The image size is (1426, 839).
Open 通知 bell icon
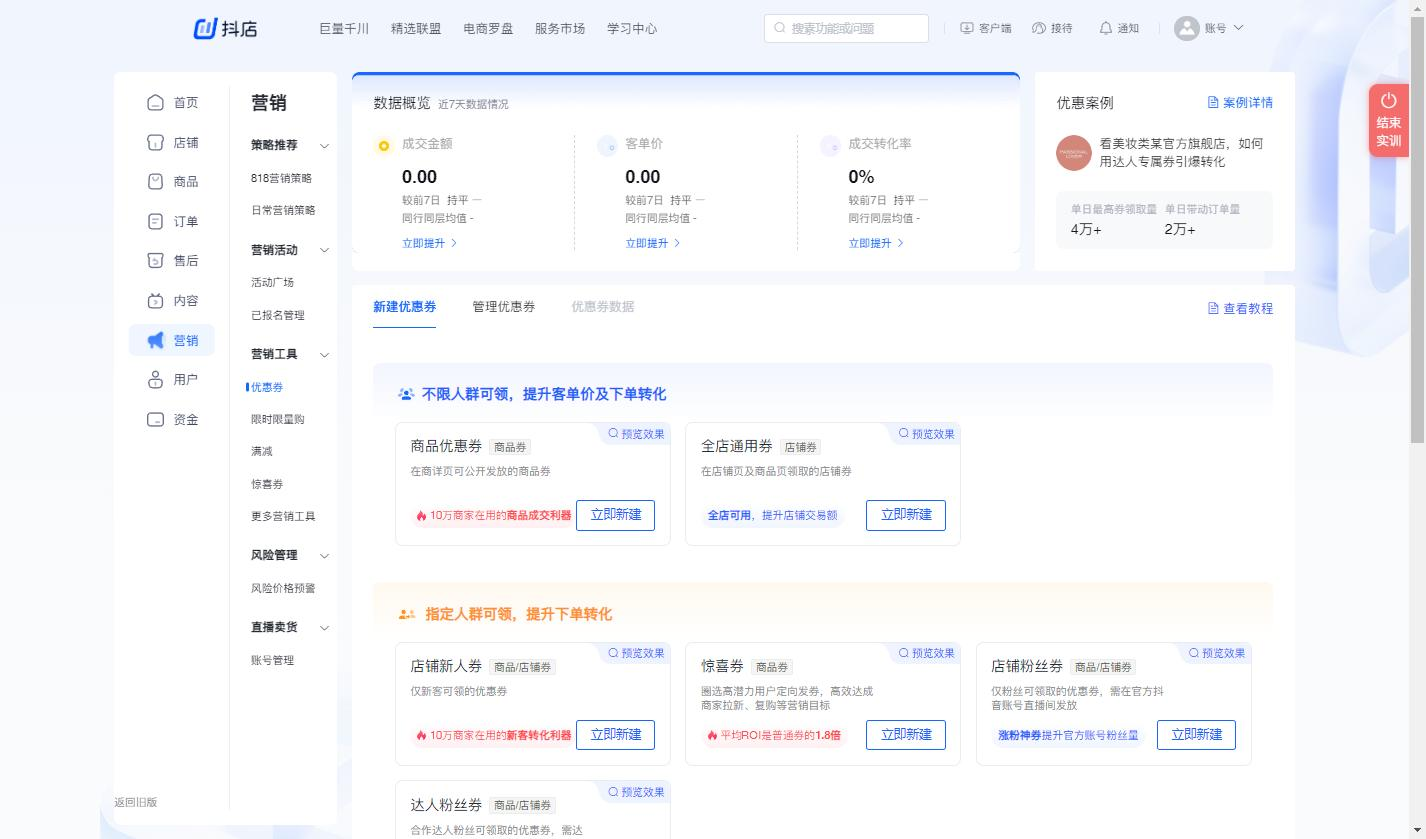[x=1105, y=28]
